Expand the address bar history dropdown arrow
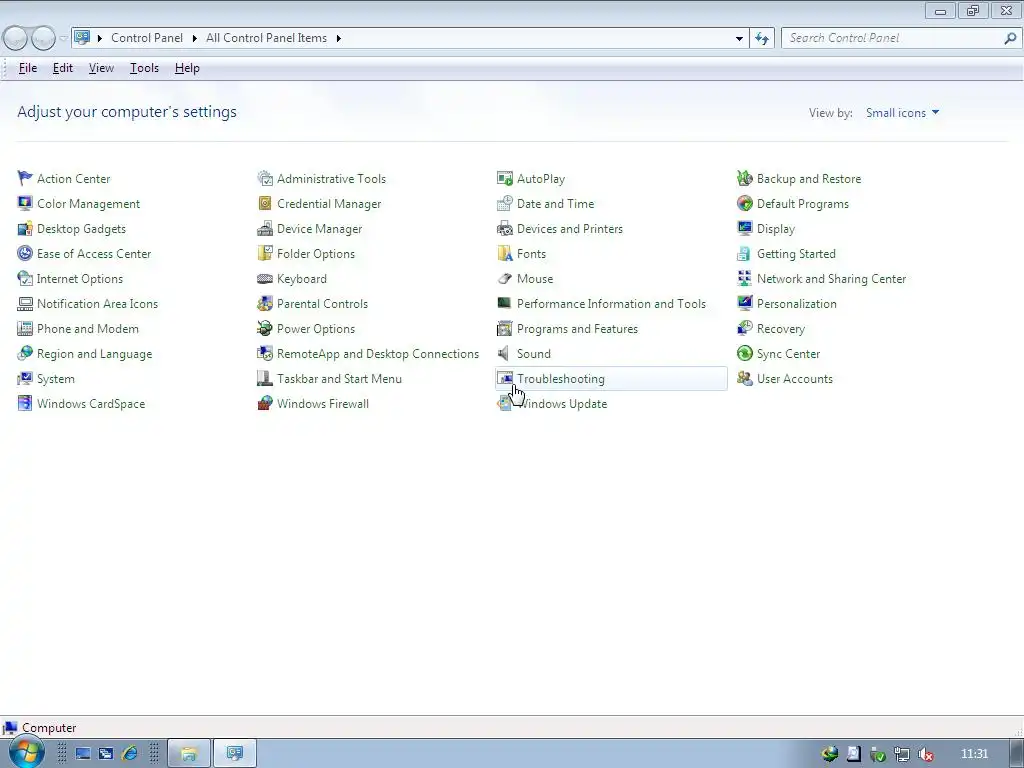The image size is (1024, 768). [739, 39]
